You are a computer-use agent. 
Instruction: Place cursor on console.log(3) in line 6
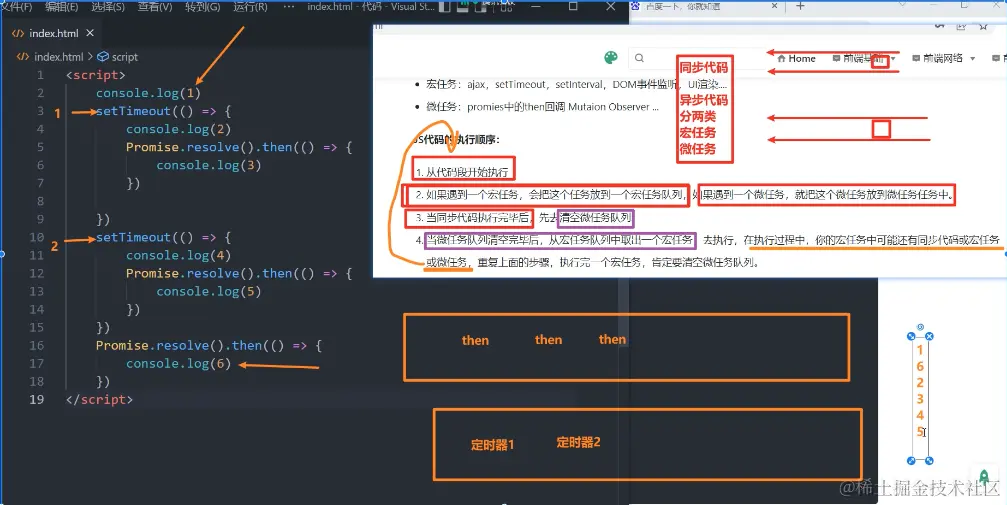[x=209, y=165]
